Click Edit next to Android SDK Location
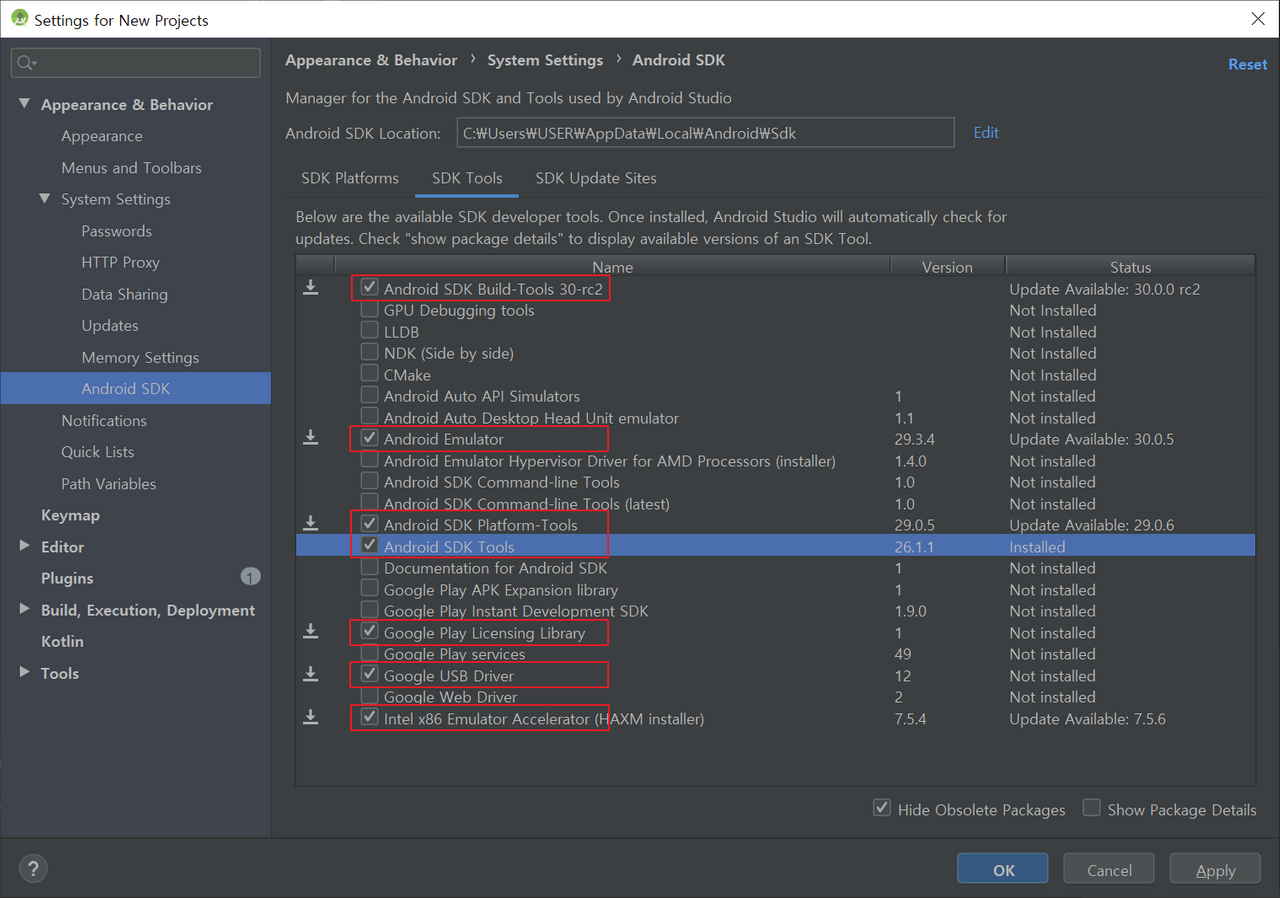Image resolution: width=1280 pixels, height=898 pixels. pyautogui.click(x=986, y=132)
